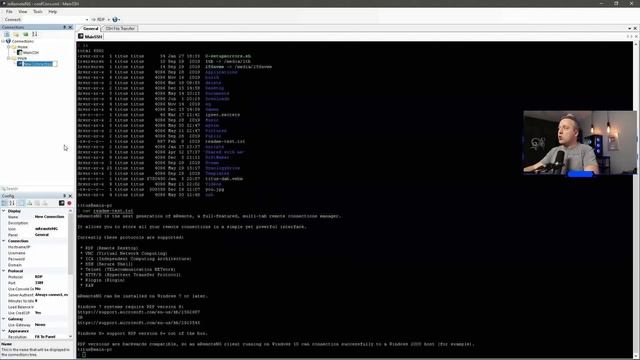
Task: Click the Minutes to Idle value
Action: pos(36,301)
